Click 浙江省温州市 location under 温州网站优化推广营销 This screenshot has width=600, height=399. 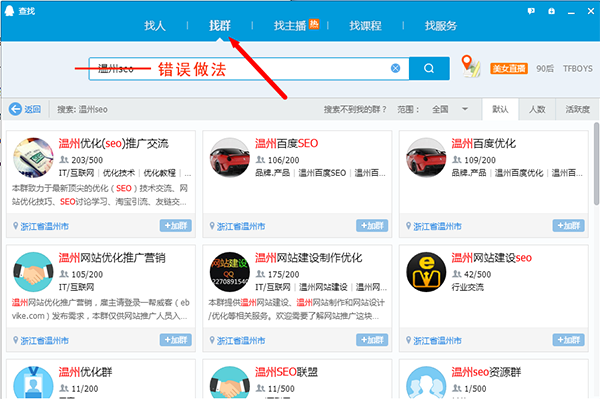pyautogui.click(x=44, y=340)
